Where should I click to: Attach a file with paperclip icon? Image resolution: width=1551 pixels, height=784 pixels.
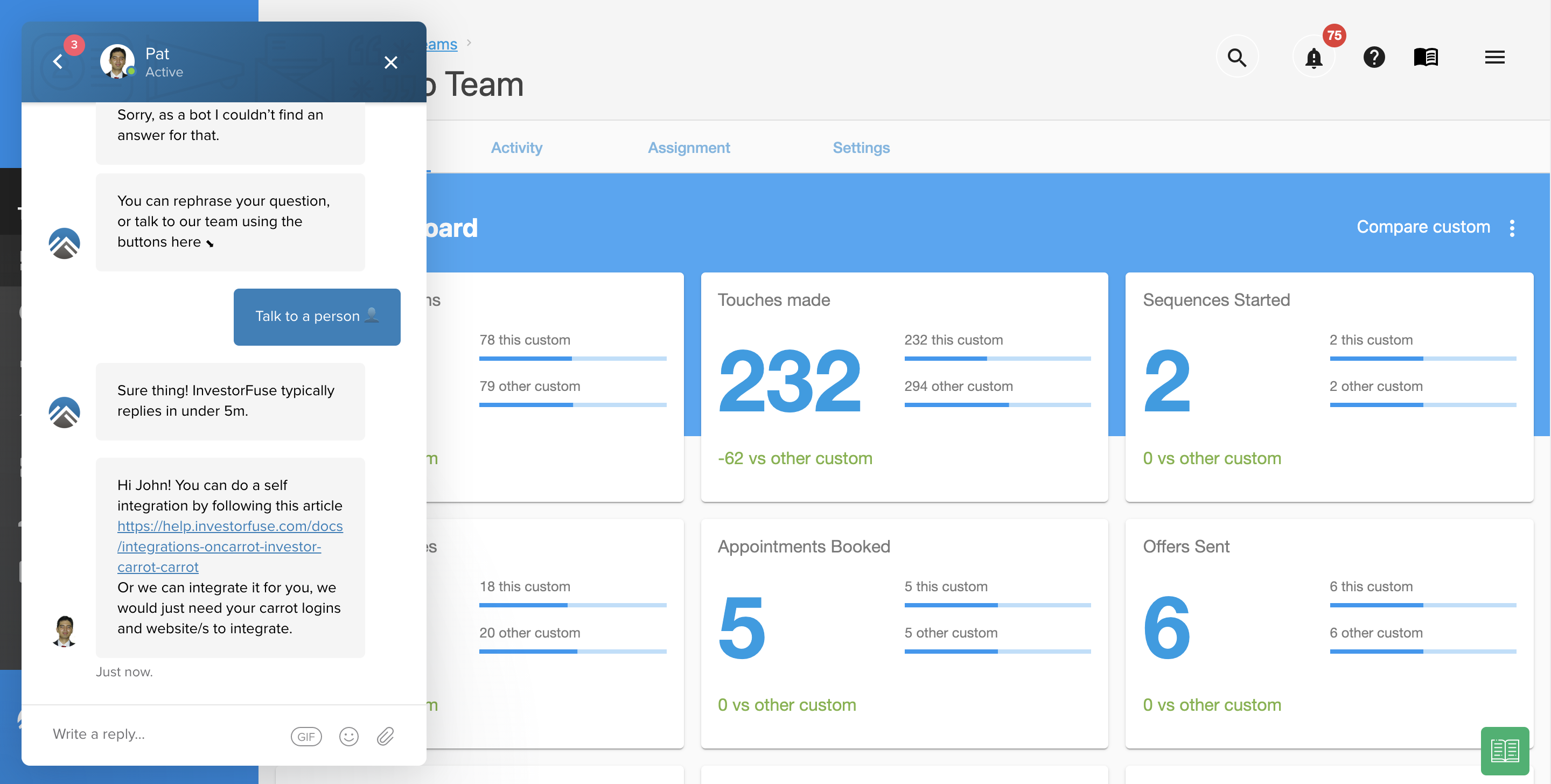click(386, 736)
